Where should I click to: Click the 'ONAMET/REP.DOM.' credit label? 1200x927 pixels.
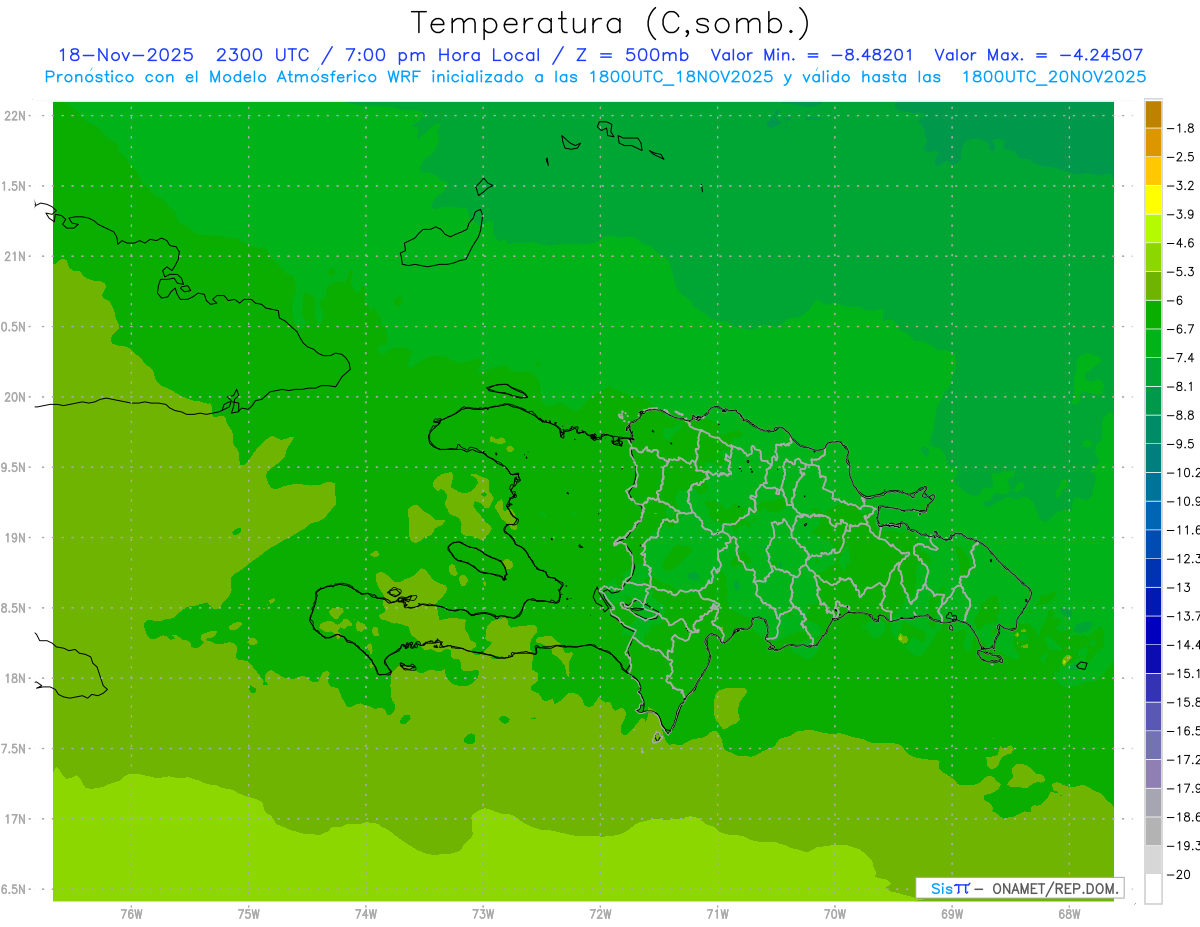(x=1056, y=888)
